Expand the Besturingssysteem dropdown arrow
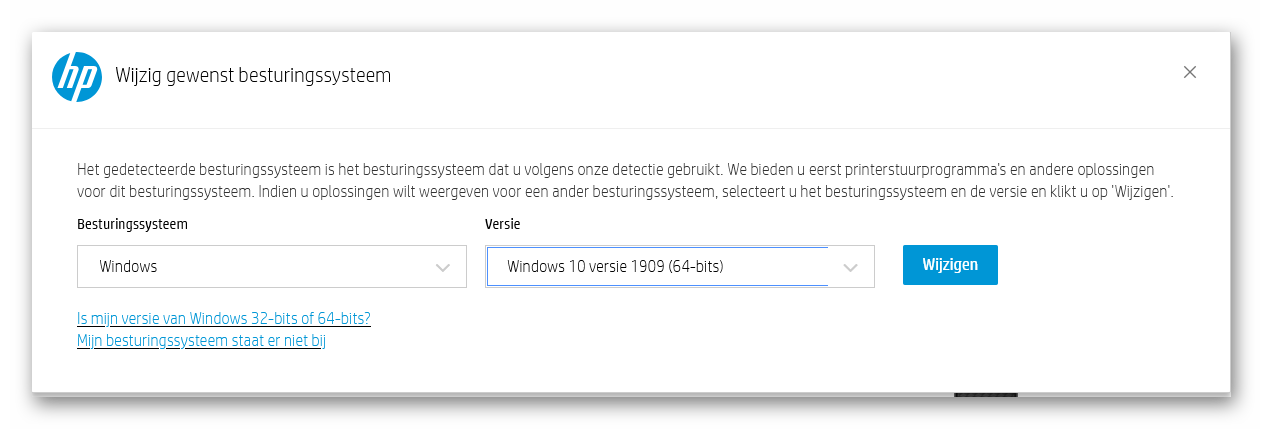 point(443,267)
